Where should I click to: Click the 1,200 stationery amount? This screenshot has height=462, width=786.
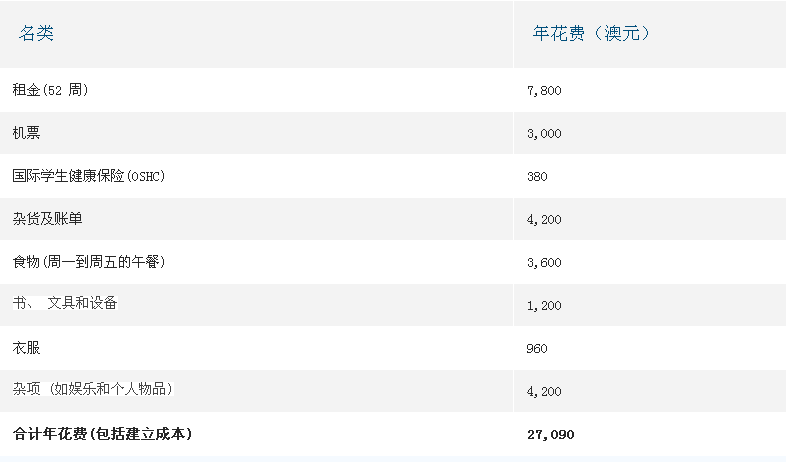point(544,306)
